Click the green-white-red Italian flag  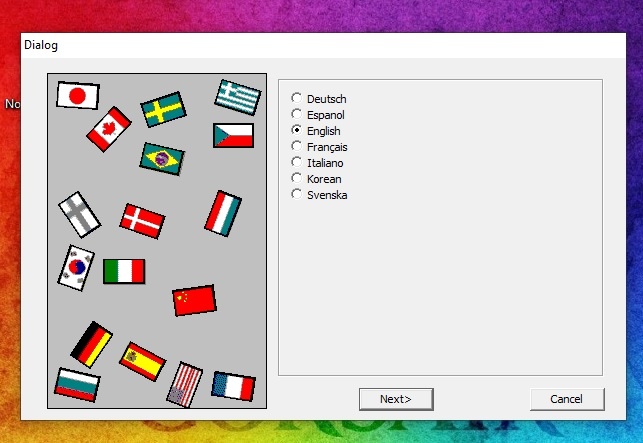124,271
